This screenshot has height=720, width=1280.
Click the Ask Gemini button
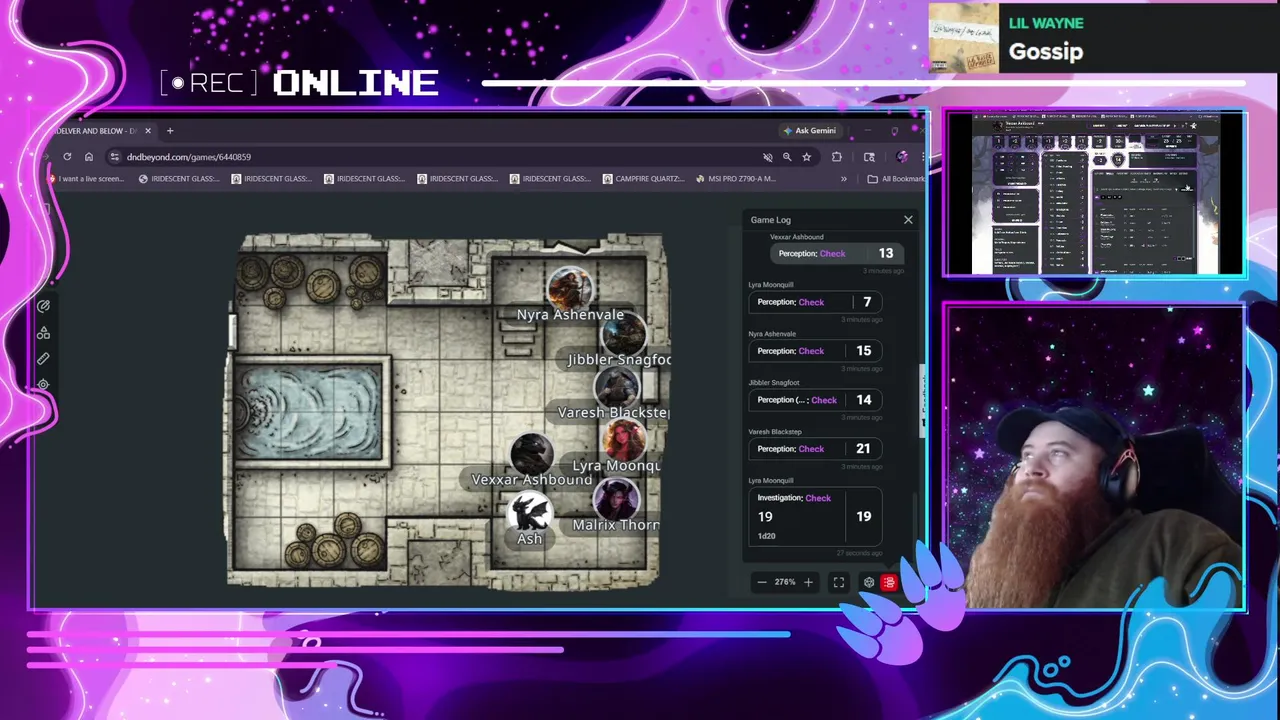810,131
